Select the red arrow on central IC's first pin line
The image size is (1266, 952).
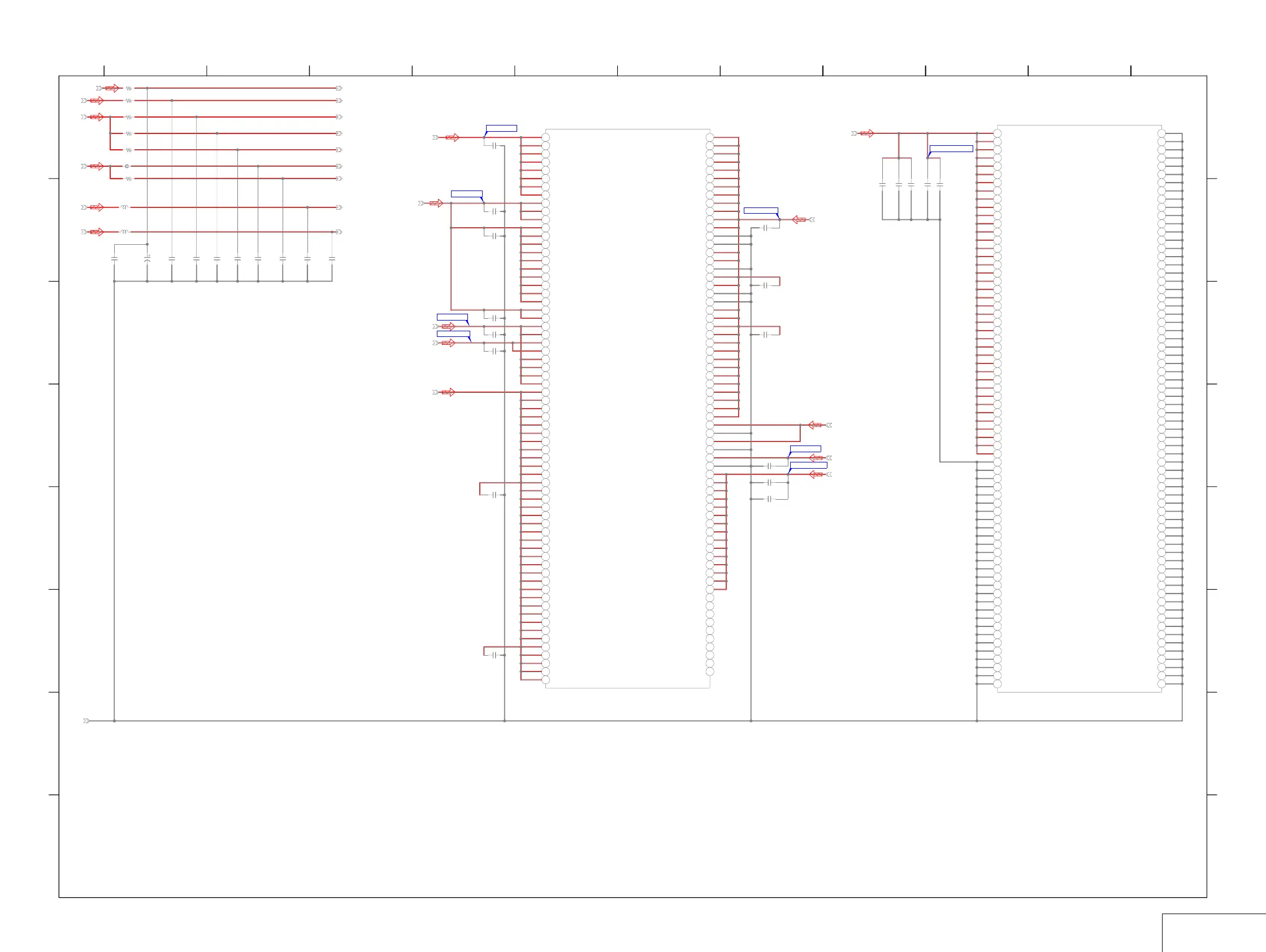[452, 137]
